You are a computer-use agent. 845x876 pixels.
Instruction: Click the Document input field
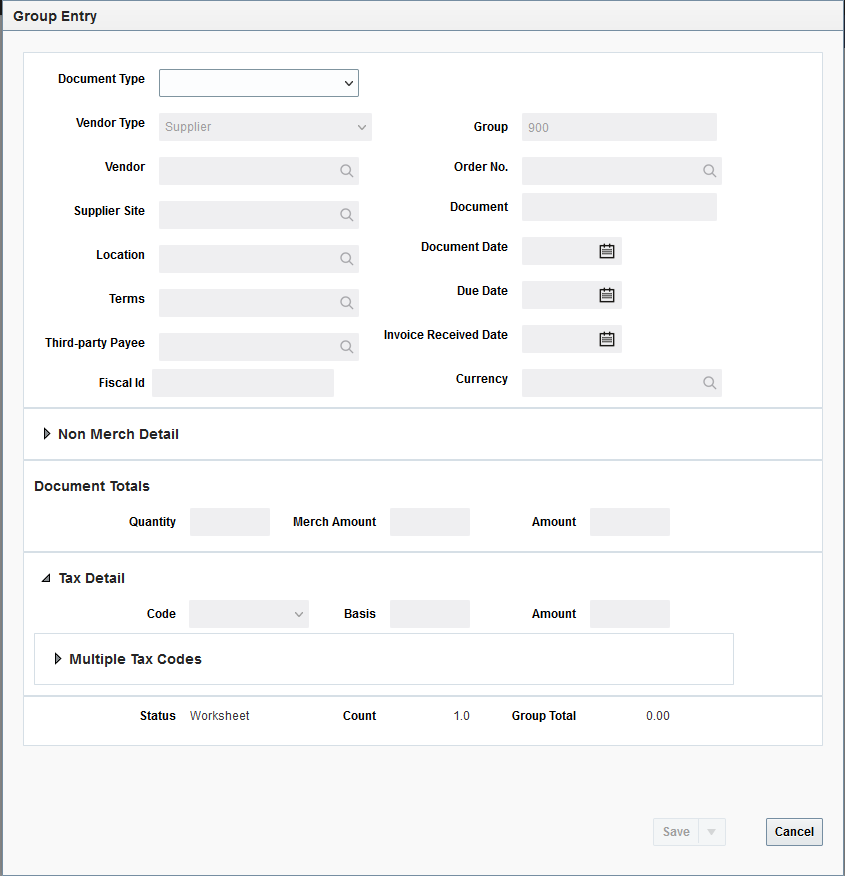(619, 207)
